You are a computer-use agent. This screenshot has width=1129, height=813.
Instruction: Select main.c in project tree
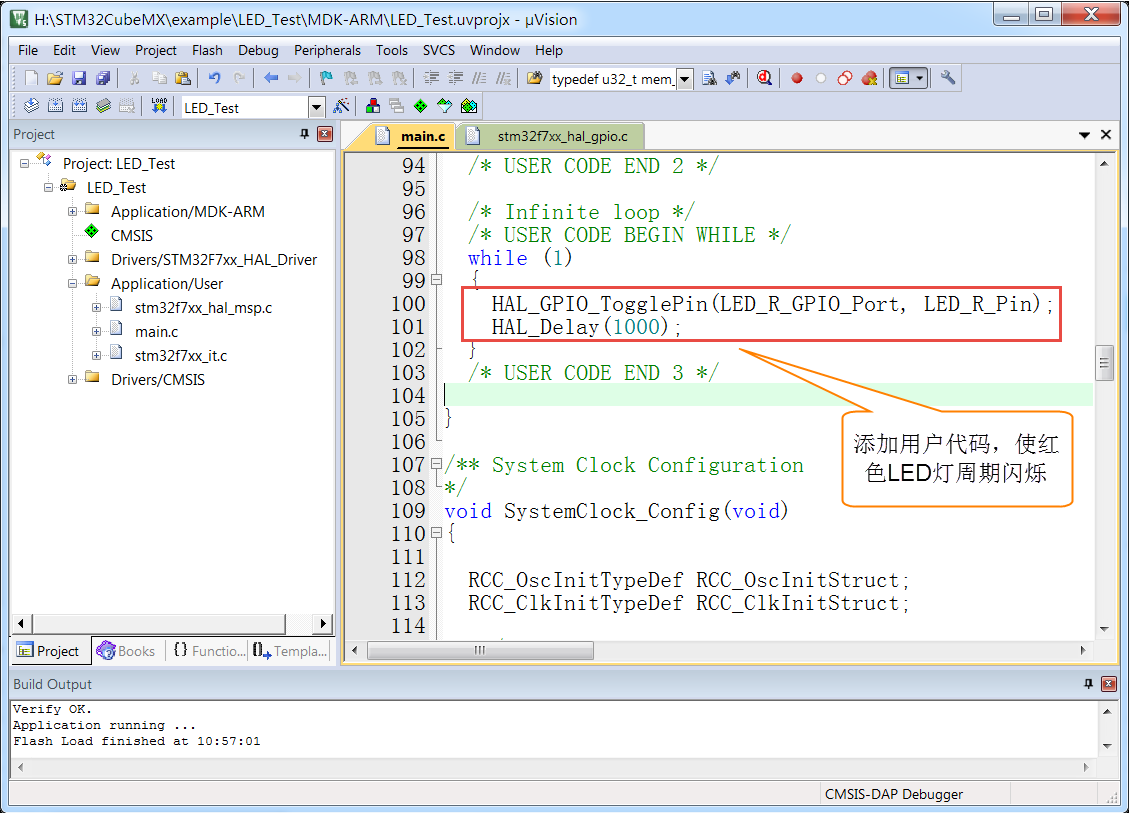[x=156, y=331]
